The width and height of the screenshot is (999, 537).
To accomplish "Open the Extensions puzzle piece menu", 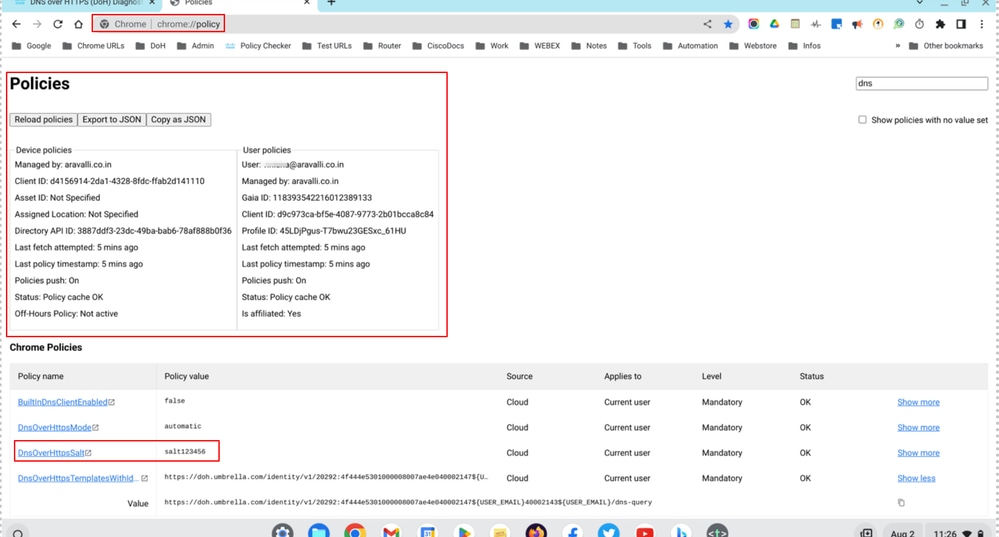I will tap(940, 24).
